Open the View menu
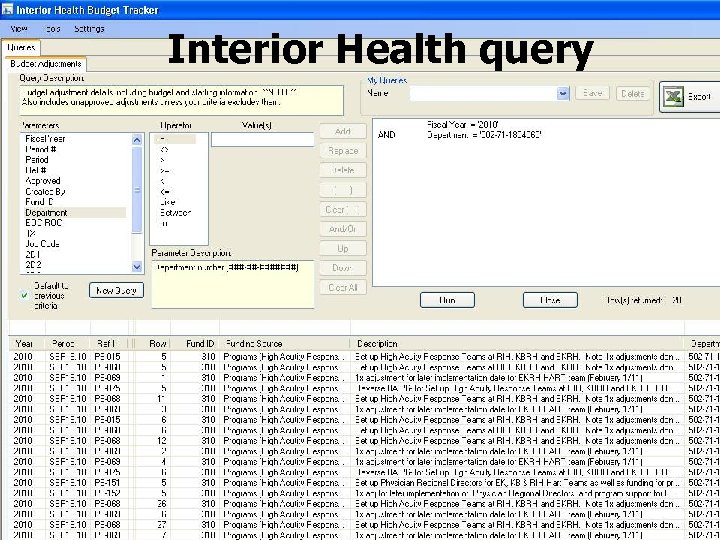720x540 pixels. tap(19, 28)
